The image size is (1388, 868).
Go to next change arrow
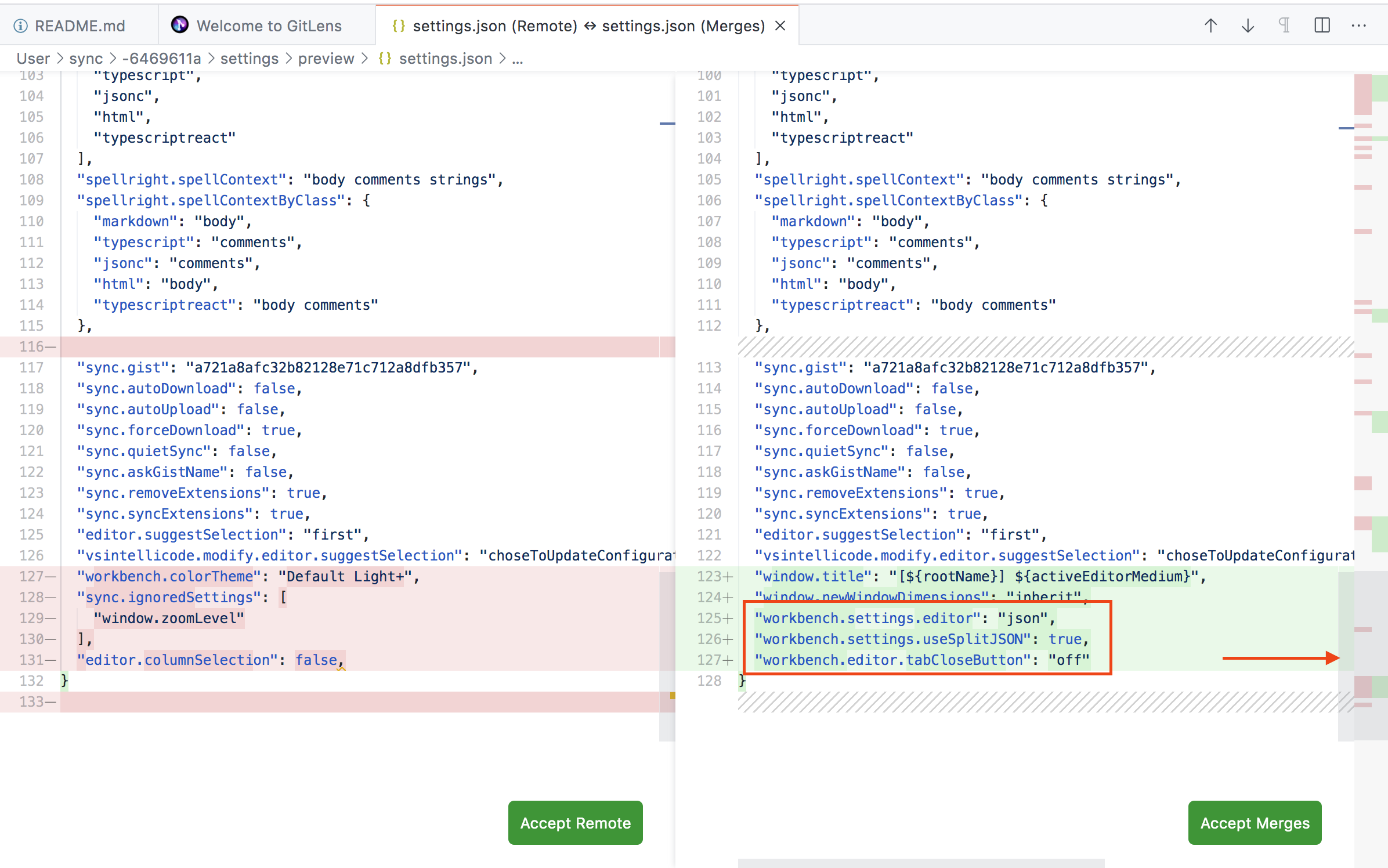click(1248, 26)
